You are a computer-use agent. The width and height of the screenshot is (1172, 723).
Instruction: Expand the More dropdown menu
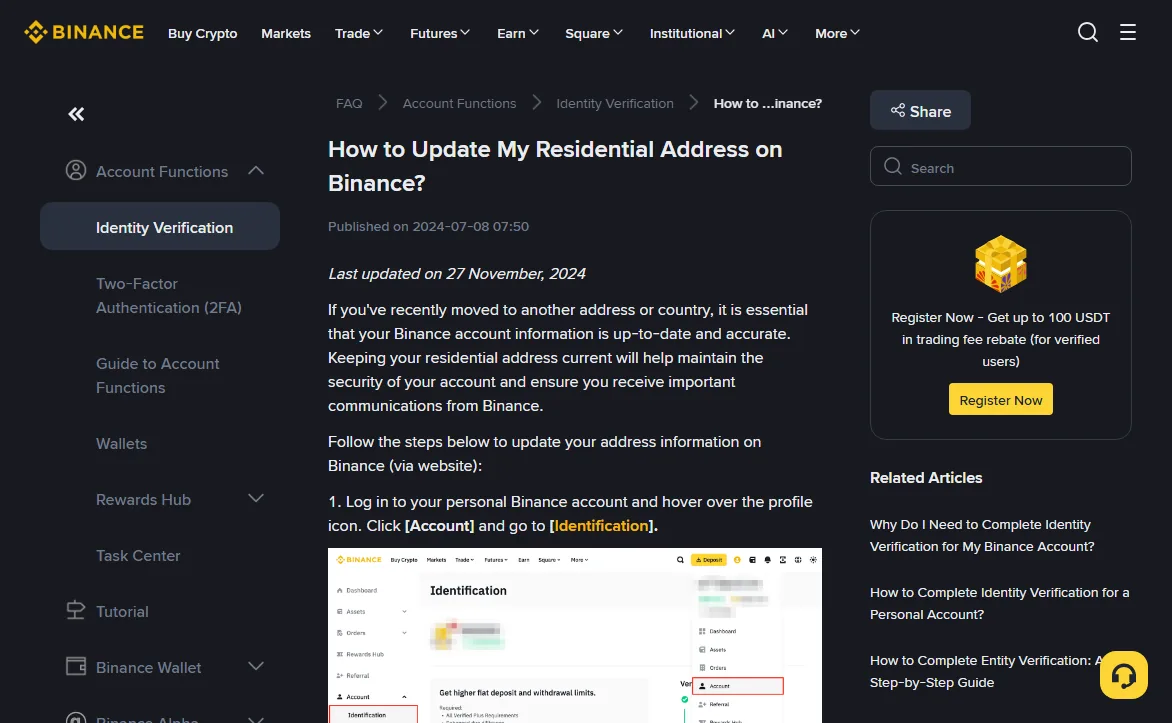837,33
